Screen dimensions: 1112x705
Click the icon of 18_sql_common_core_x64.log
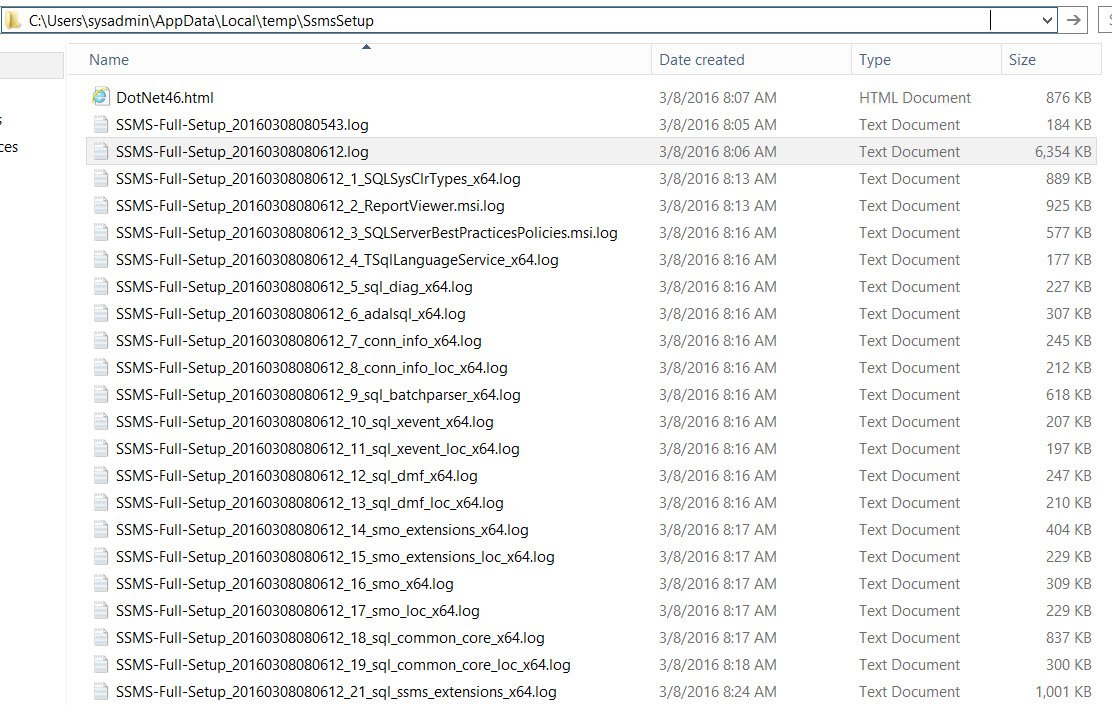click(x=101, y=637)
